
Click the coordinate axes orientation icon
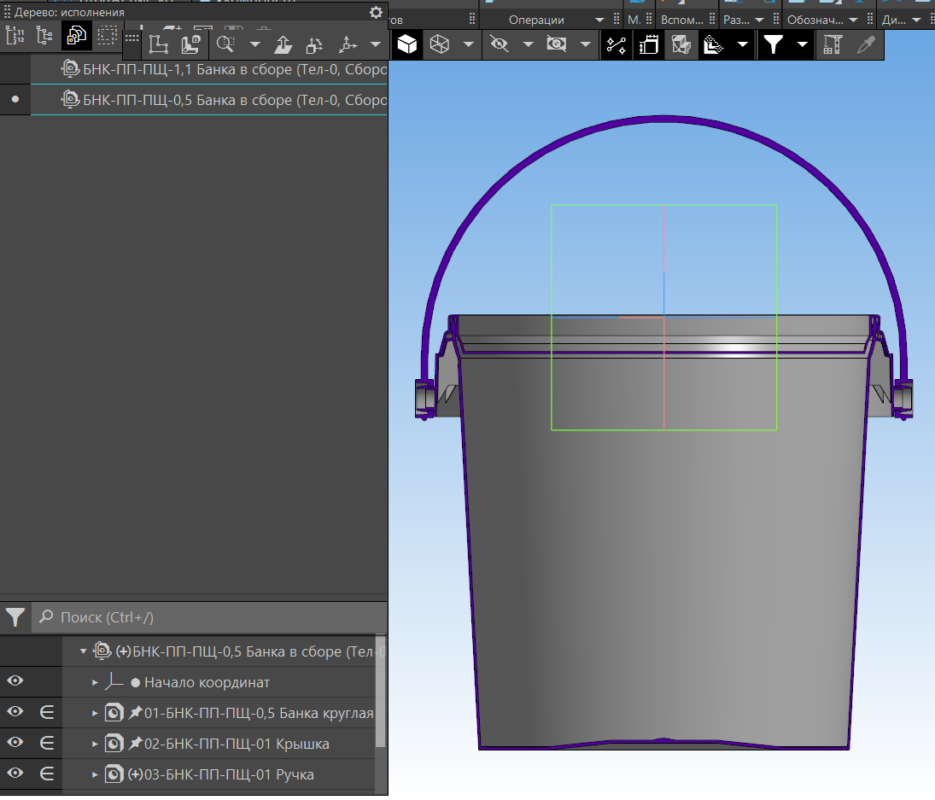coord(348,45)
